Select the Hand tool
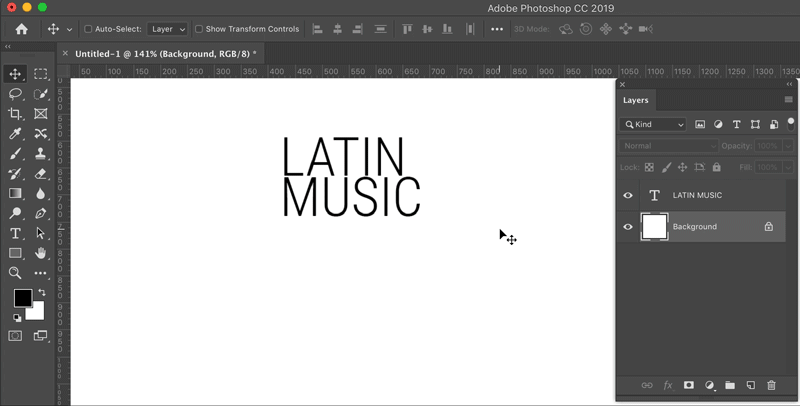The image size is (800, 406). (41, 253)
